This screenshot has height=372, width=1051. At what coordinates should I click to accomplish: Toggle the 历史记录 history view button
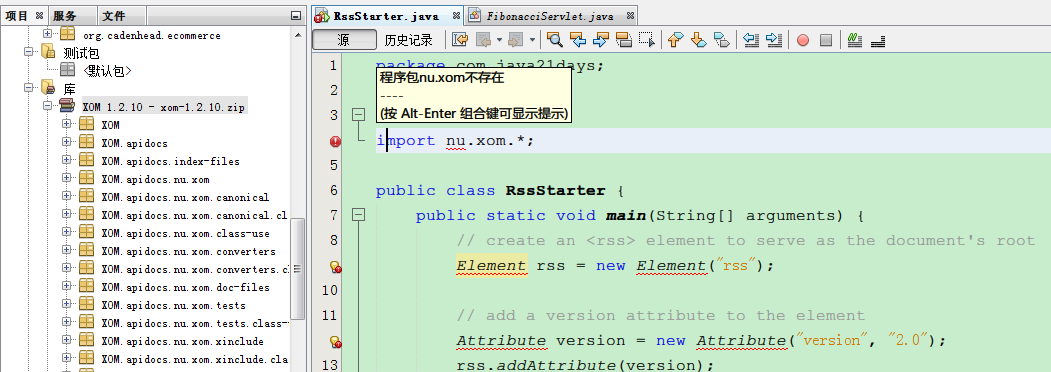tap(408, 40)
